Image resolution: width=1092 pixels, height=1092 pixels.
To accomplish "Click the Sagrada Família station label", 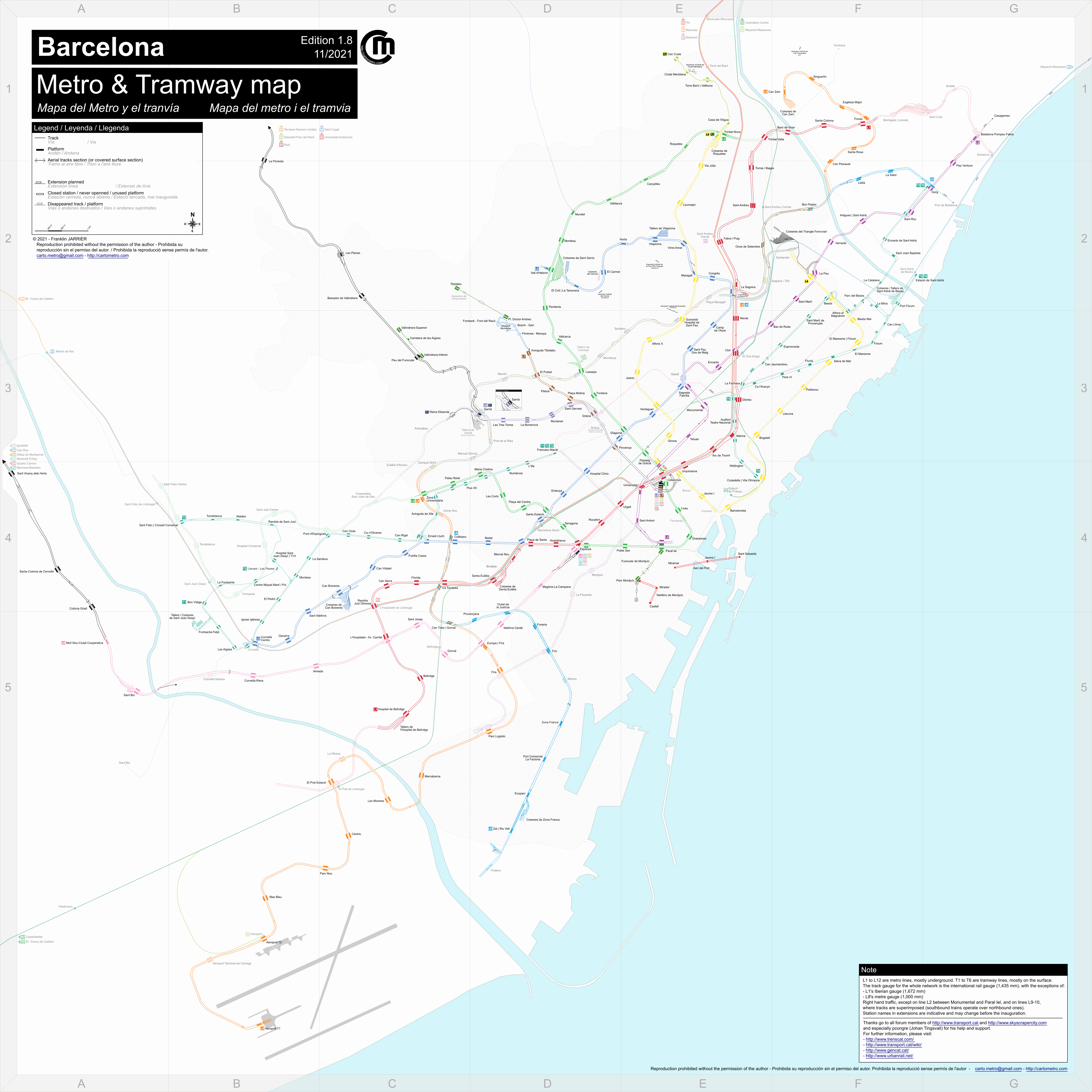I will pos(684,394).
